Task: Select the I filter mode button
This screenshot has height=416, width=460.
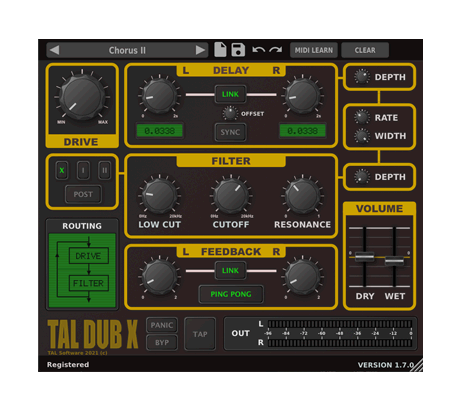Action: click(x=83, y=170)
